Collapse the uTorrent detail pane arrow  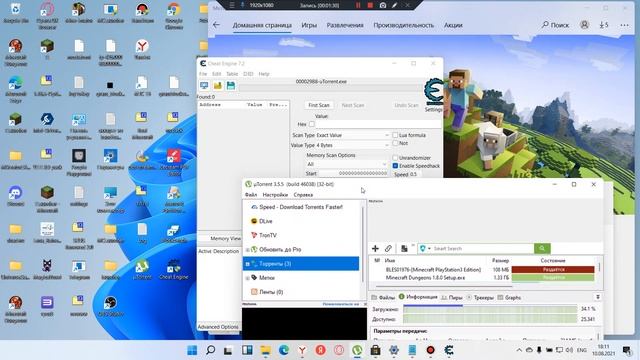click(x=598, y=297)
